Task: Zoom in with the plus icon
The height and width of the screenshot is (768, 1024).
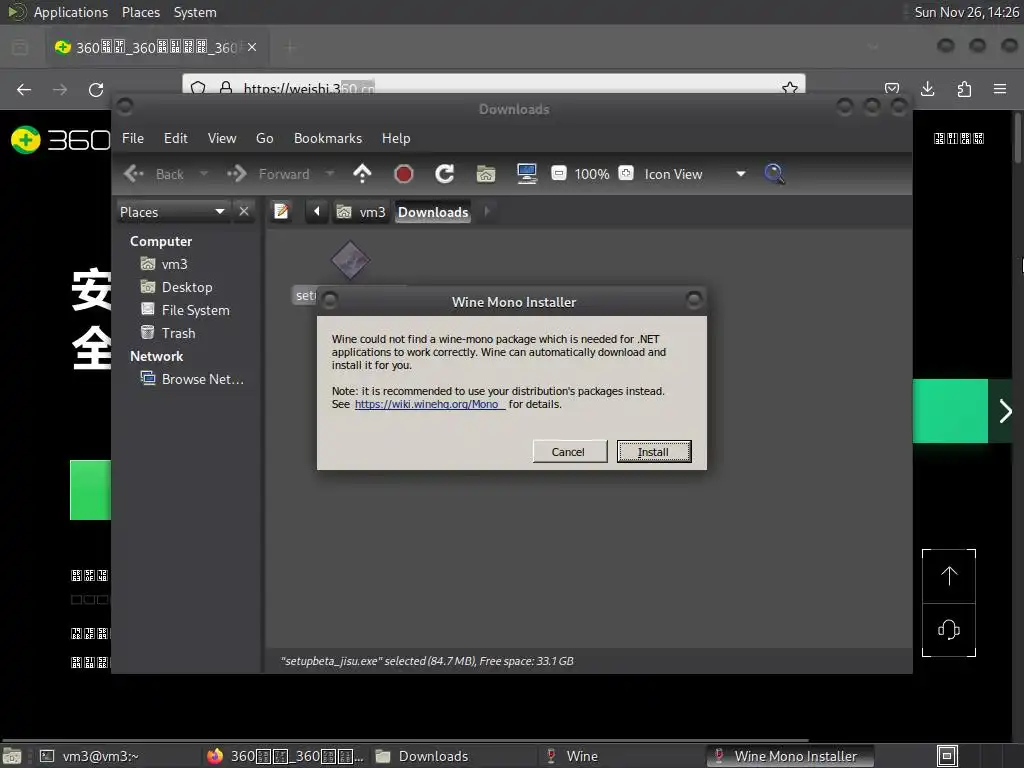Action: click(x=626, y=173)
